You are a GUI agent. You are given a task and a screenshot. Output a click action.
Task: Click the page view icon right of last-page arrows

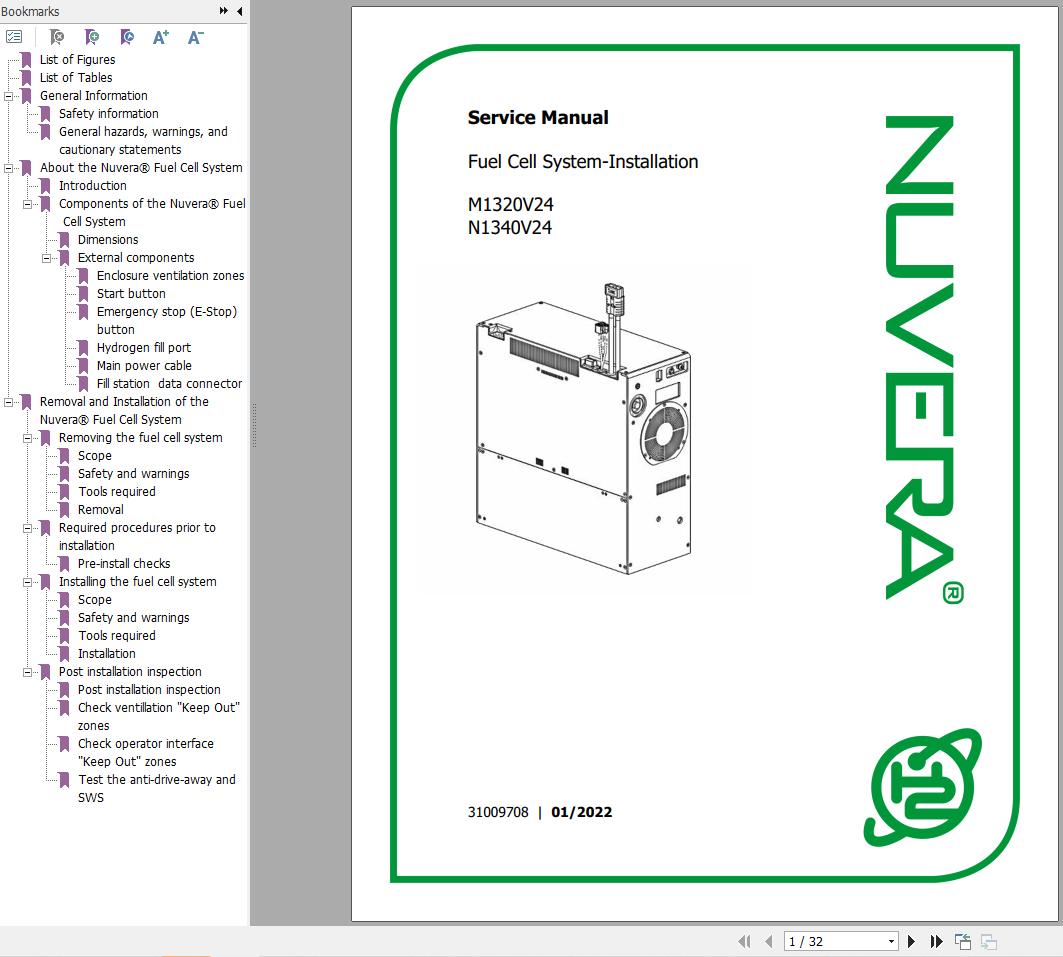point(963,941)
